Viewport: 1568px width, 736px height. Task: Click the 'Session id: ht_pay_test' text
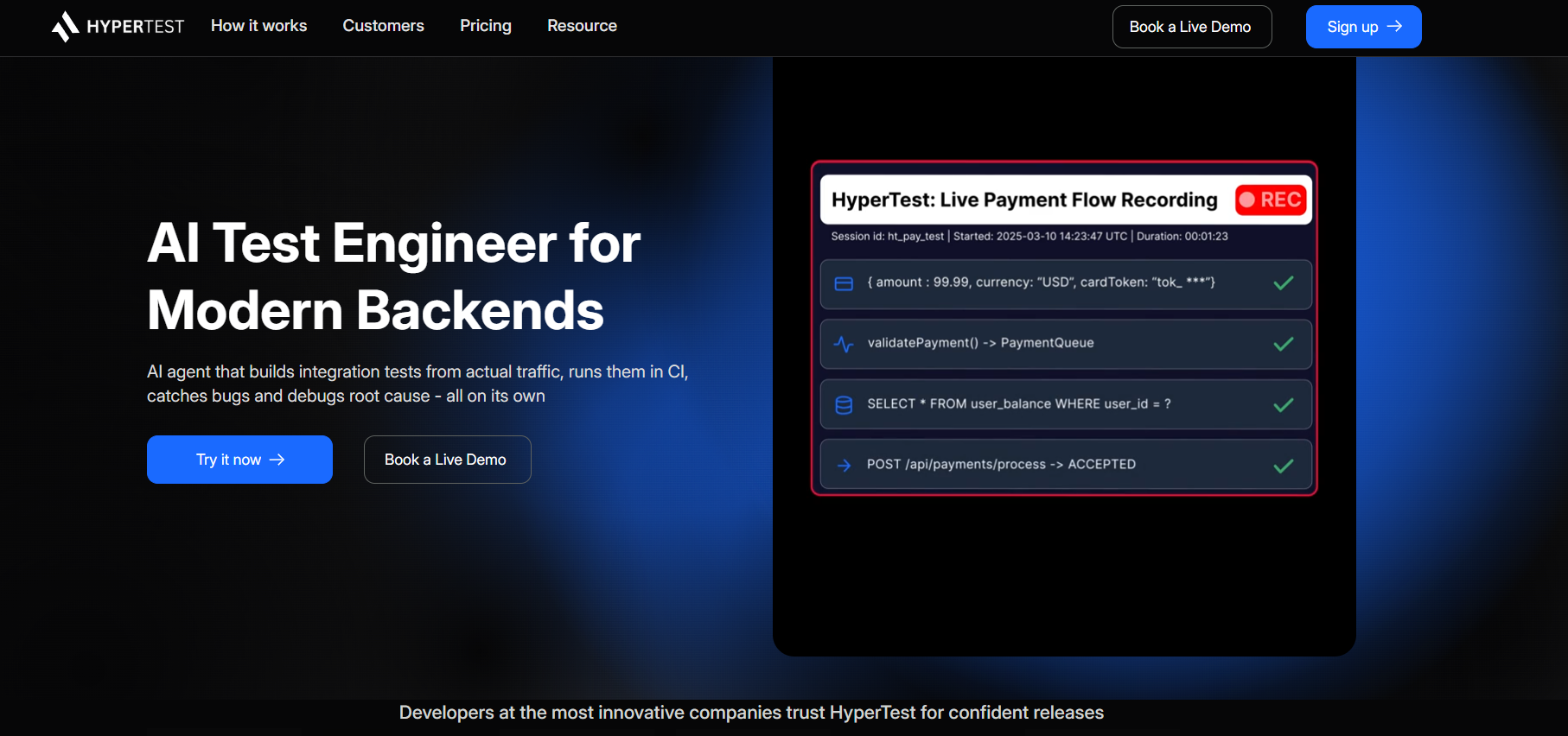tap(888, 236)
